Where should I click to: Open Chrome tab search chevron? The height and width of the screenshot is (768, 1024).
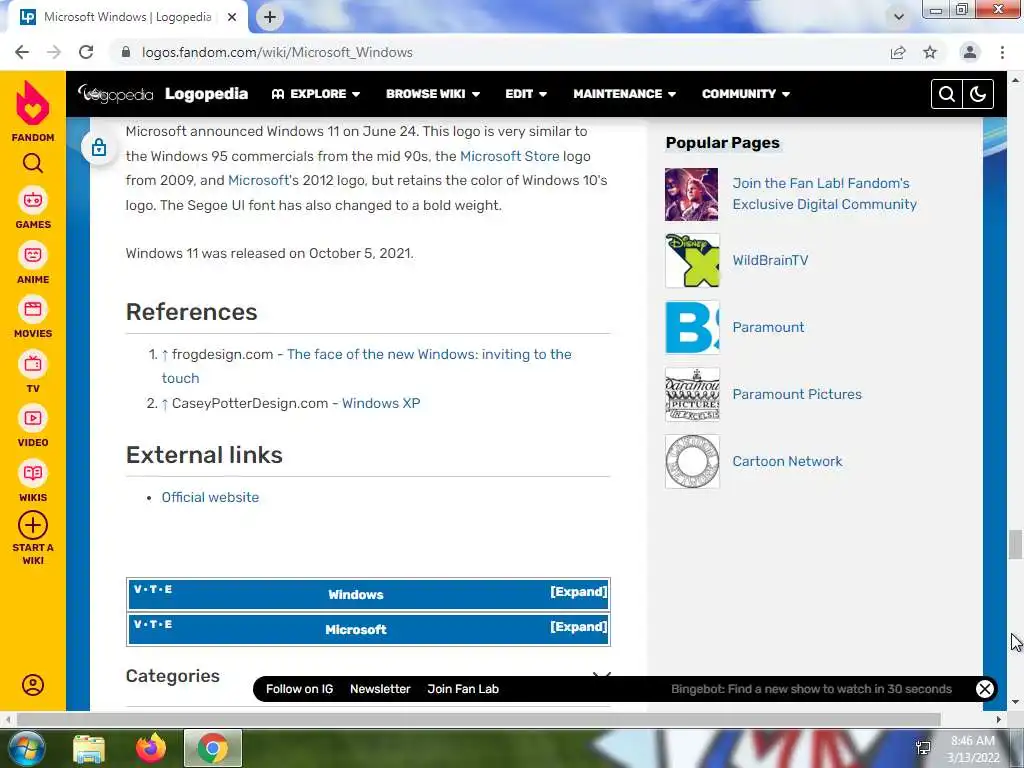[899, 17]
